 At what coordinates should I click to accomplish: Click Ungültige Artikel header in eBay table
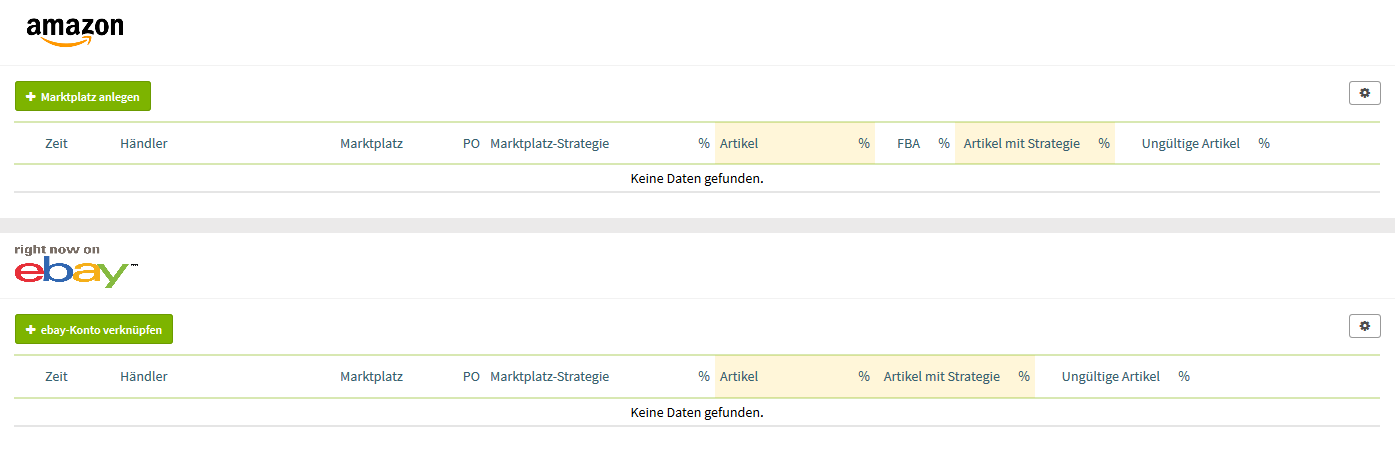pyautogui.click(x=1111, y=377)
